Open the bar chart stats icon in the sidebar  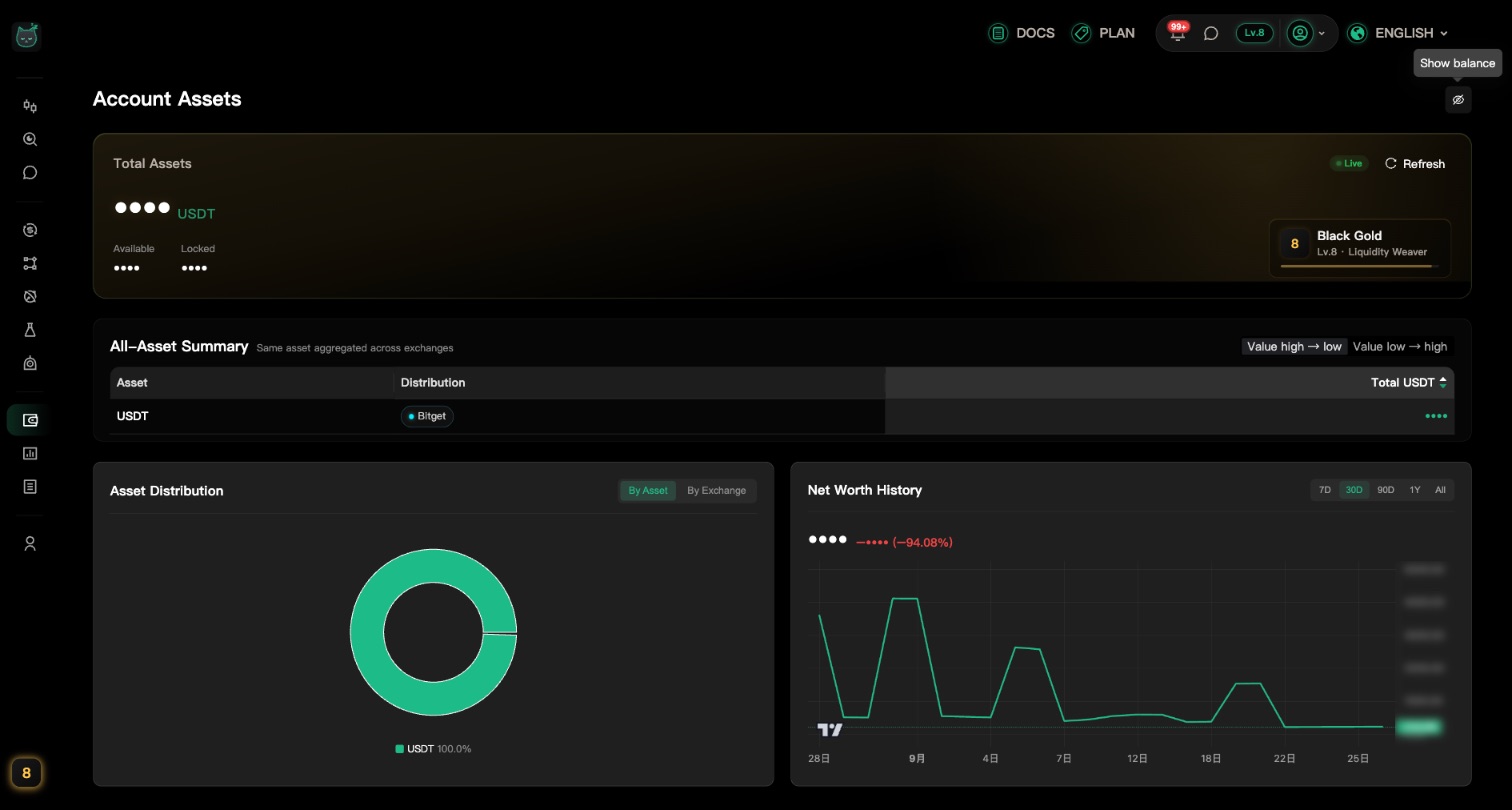[30, 453]
